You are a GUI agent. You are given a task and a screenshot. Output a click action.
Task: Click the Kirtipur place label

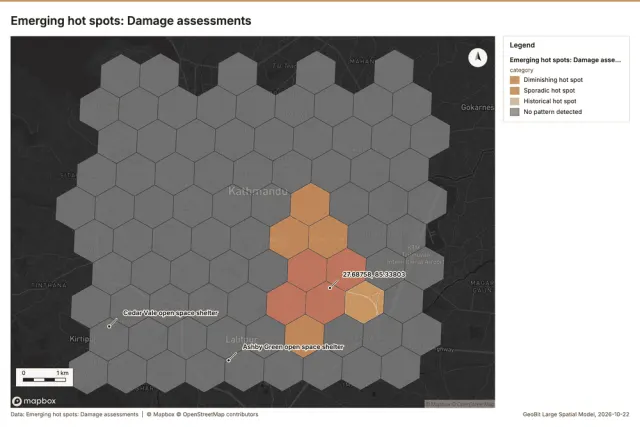[x=80, y=339]
